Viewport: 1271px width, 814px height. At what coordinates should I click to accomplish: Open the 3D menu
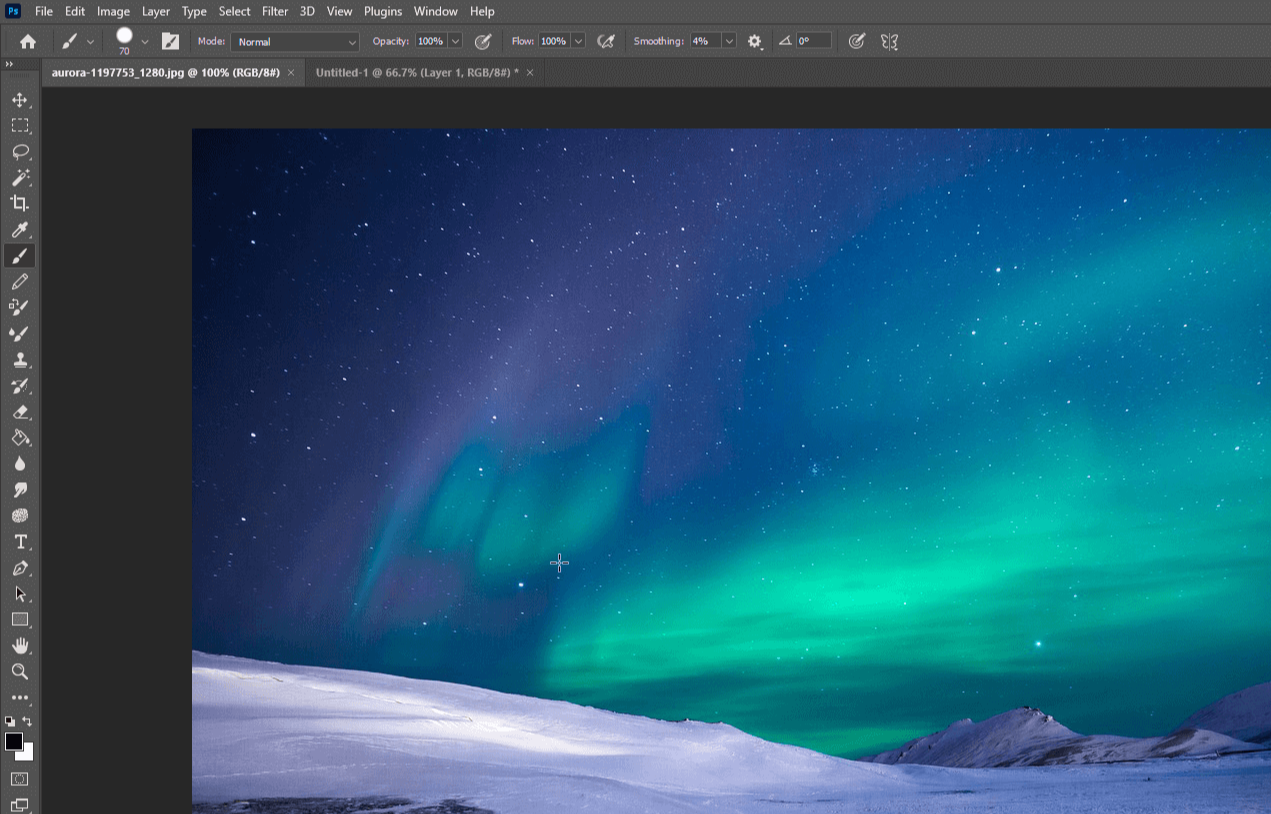[307, 12]
